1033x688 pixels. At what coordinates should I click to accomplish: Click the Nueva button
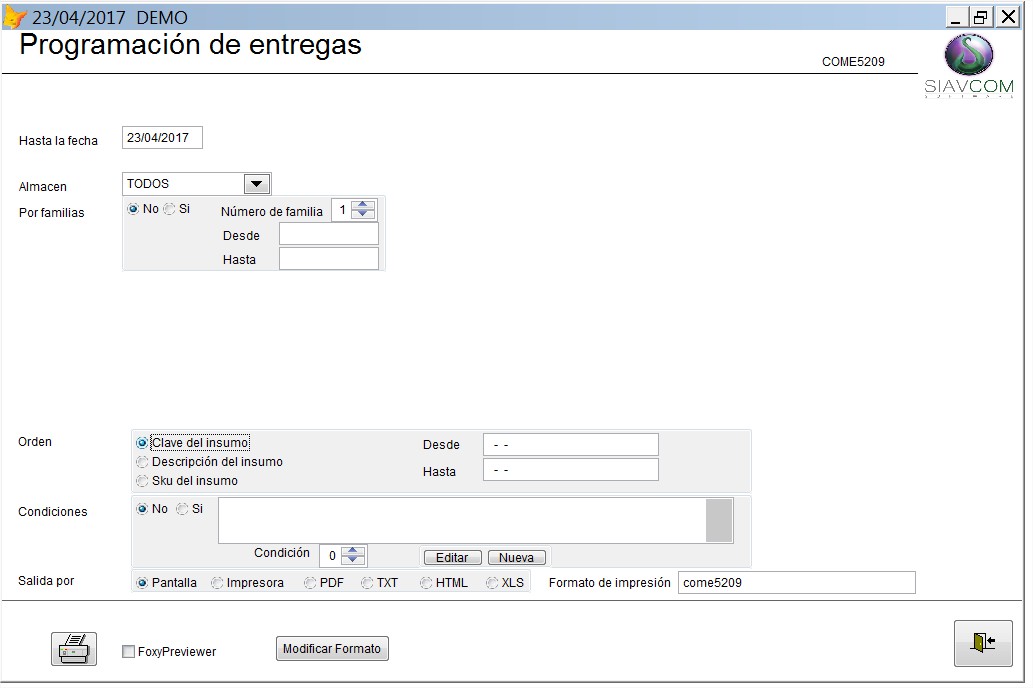[516, 557]
